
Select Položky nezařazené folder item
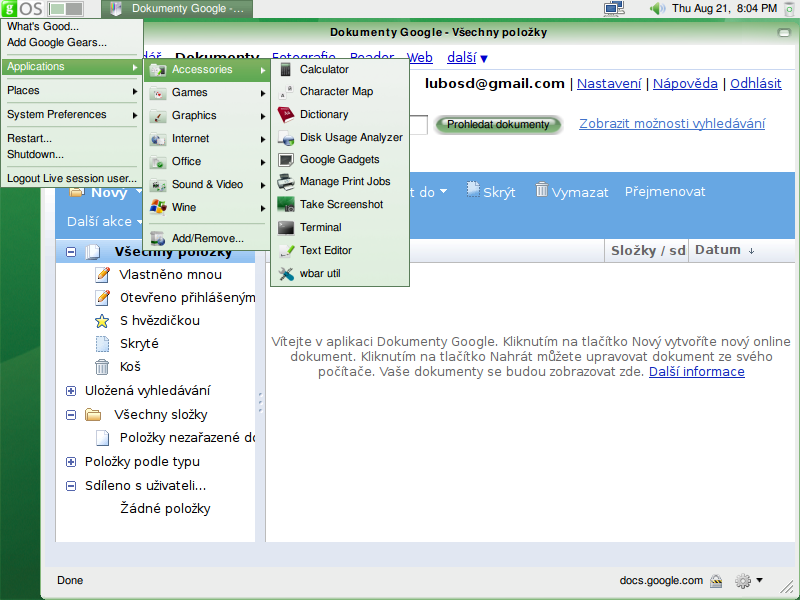pos(175,438)
